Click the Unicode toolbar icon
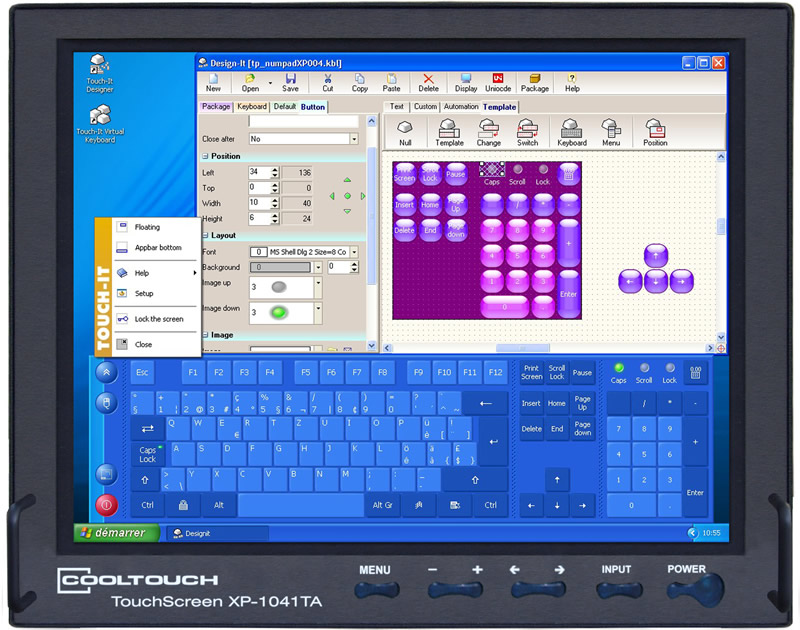 tap(498, 83)
